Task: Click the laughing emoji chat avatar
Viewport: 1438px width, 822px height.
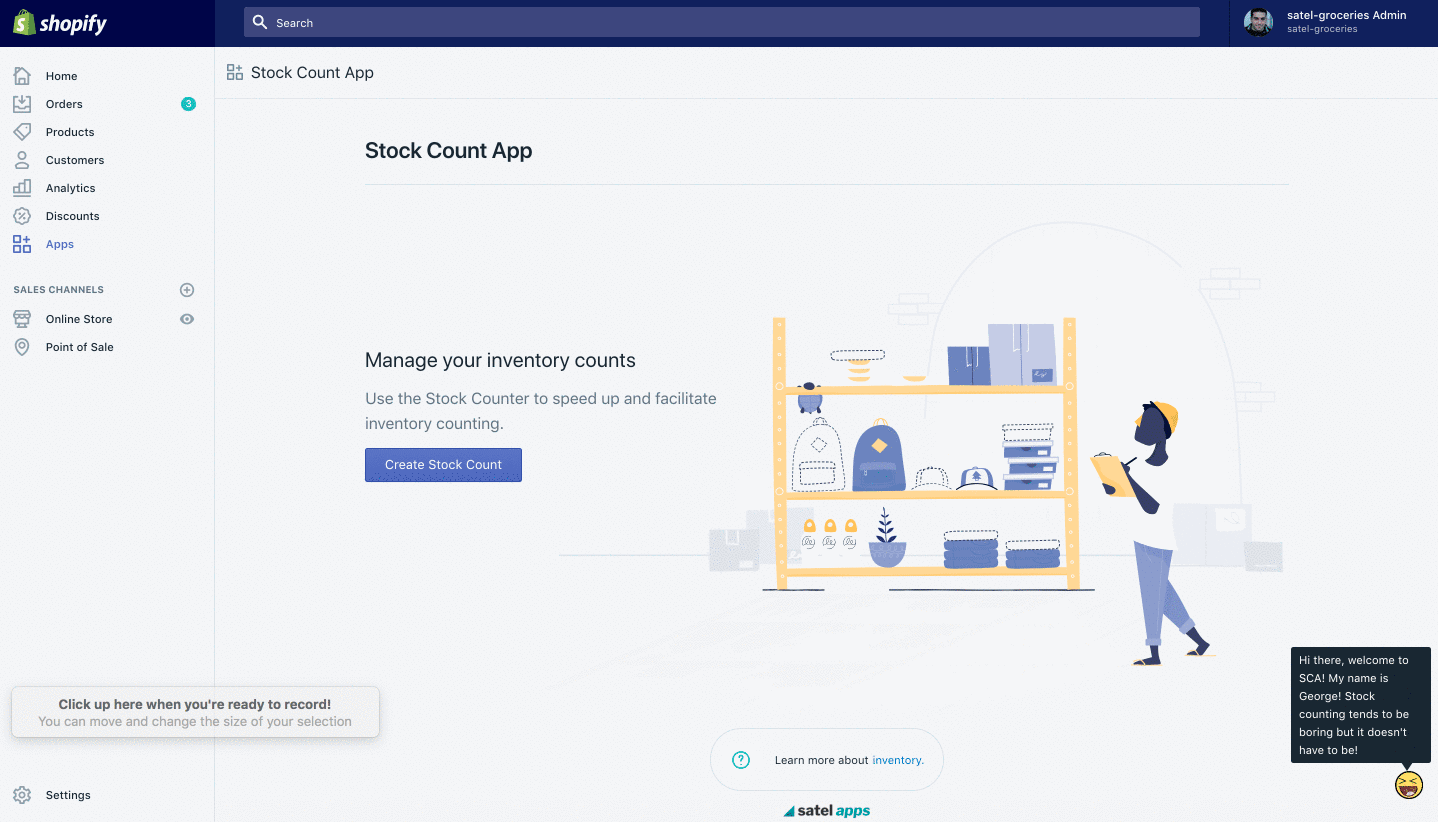Action: (1408, 784)
